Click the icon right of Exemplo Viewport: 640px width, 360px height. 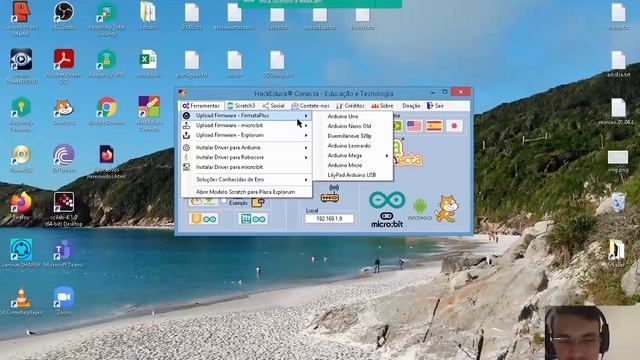[x=258, y=202]
